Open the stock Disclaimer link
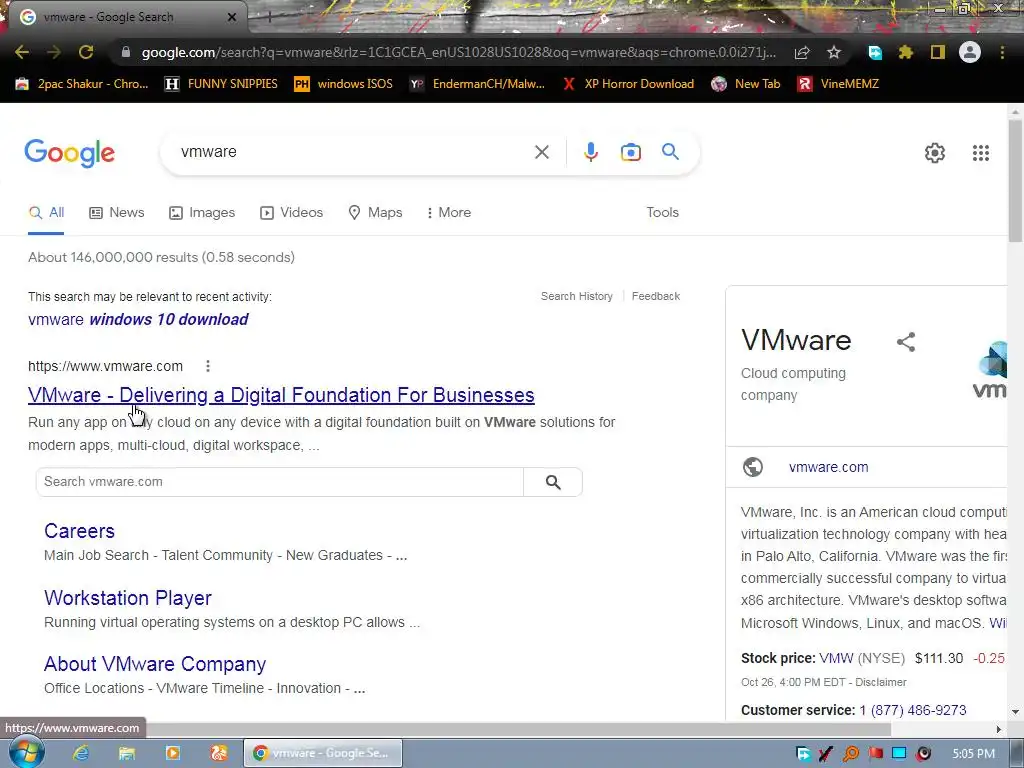Viewport: 1024px width, 768px height. (881, 682)
